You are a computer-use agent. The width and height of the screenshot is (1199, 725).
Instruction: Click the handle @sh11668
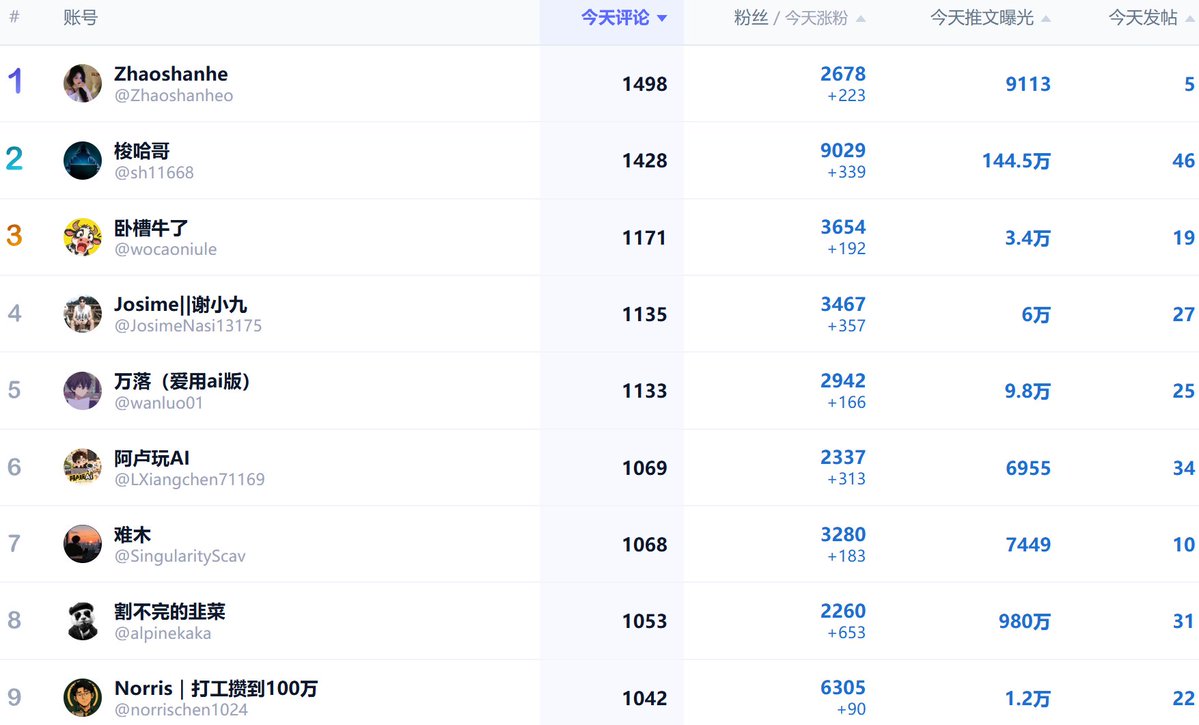(154, 173)
